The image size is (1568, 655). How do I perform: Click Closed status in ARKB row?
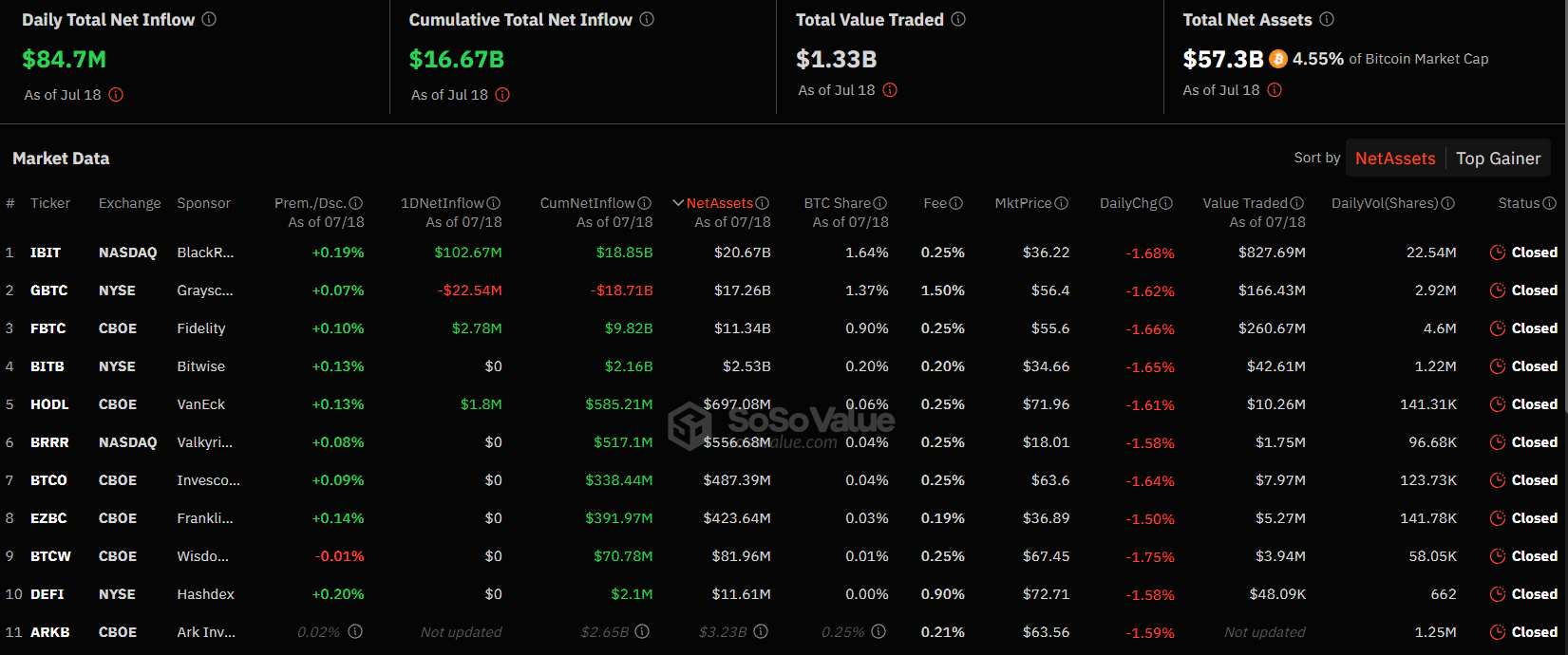coord(1535,632)
